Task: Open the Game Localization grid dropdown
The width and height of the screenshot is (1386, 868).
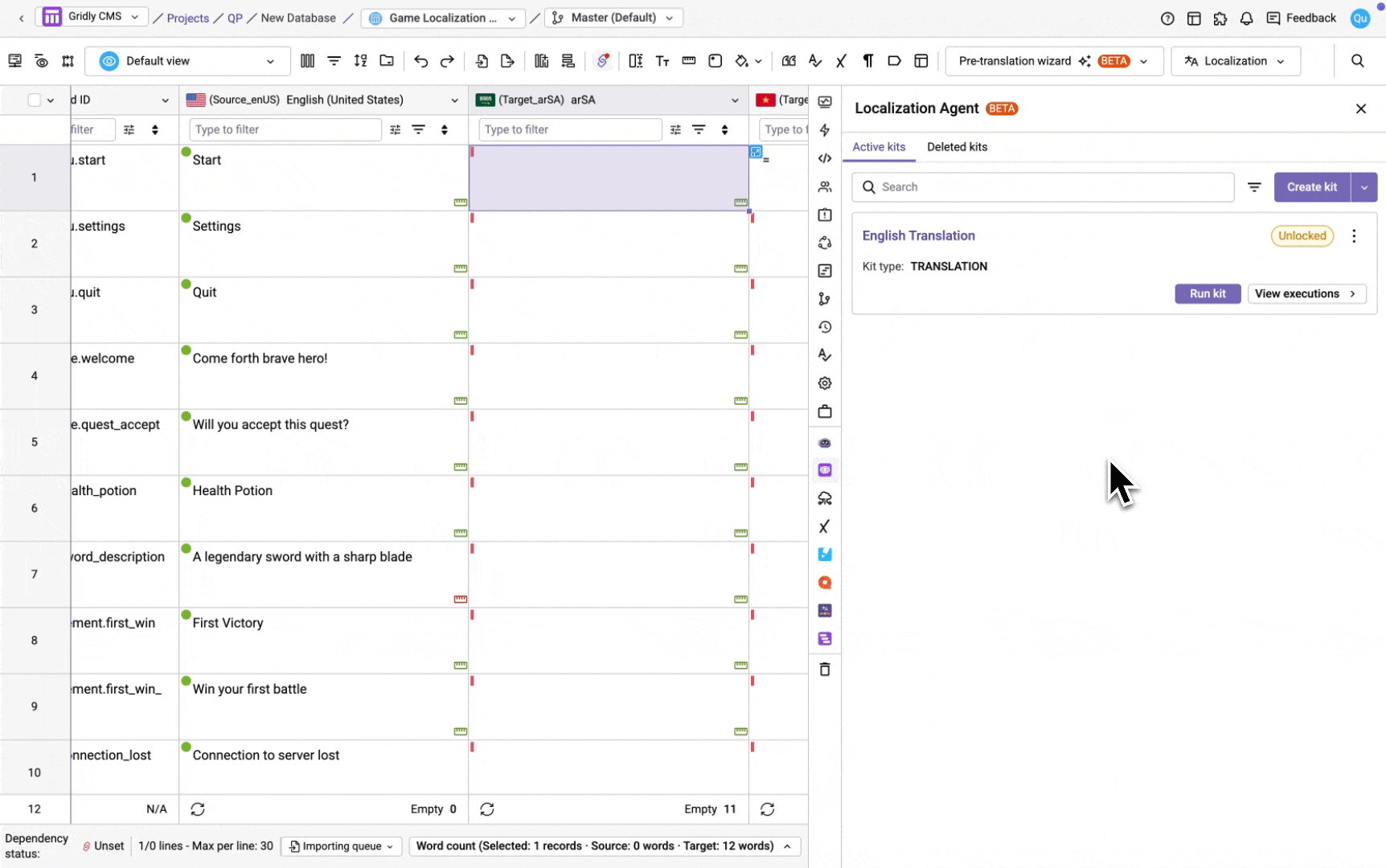Action: pos(443,18)
